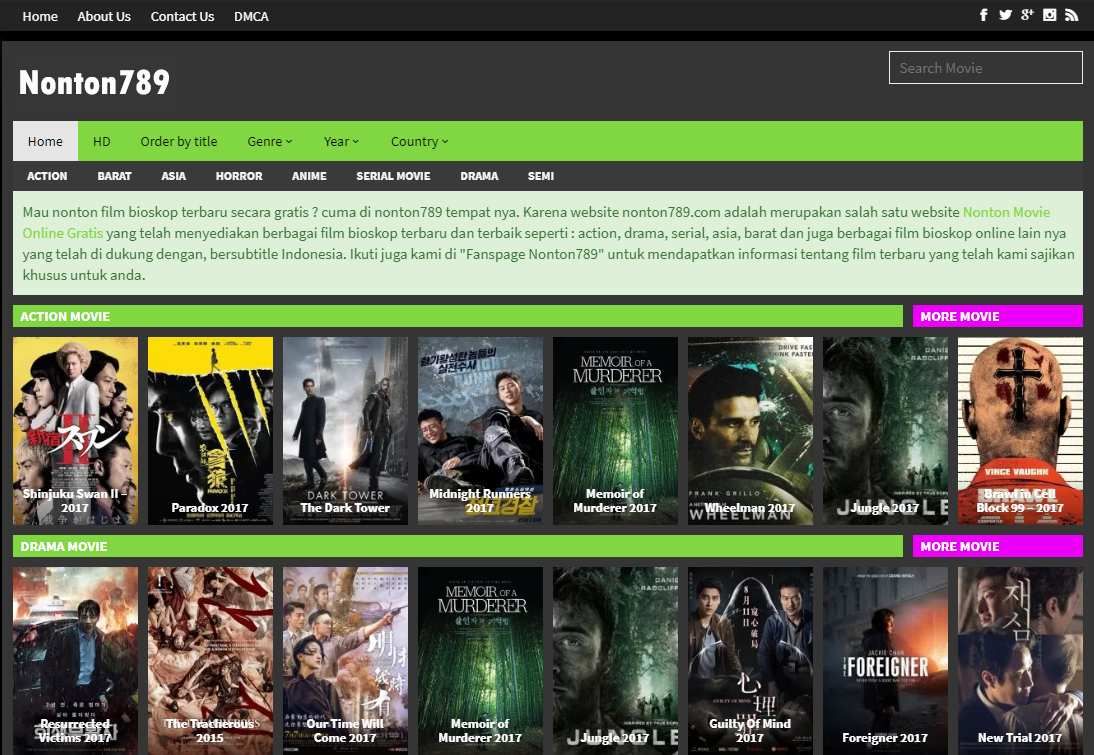1094x755 pixels.
Task: Open the Guilty Of Mind 2017 poster
Action: (750, 660)
